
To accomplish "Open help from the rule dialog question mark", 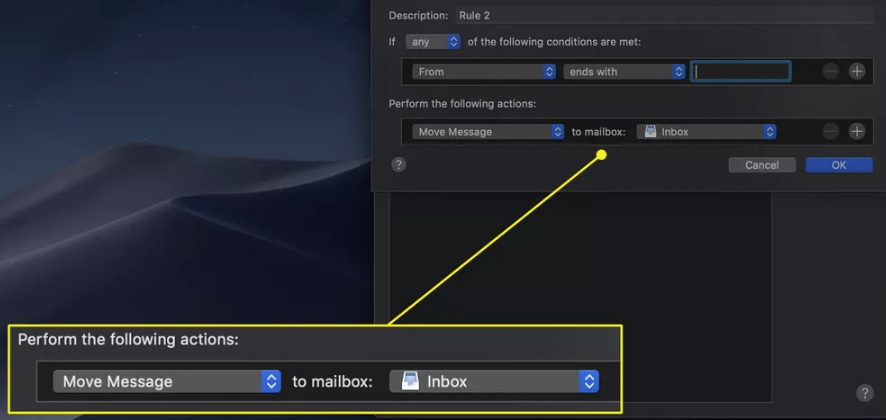I will pyautogui.click(x=398, y=164).
